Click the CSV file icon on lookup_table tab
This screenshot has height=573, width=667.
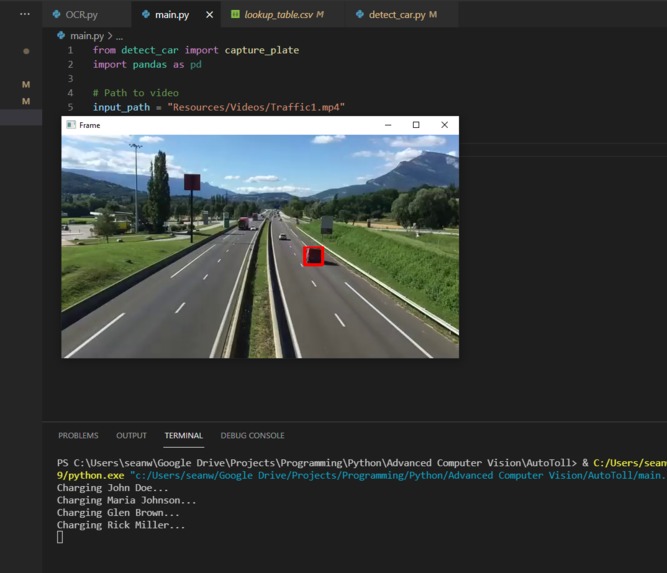[x=235, y=14]
